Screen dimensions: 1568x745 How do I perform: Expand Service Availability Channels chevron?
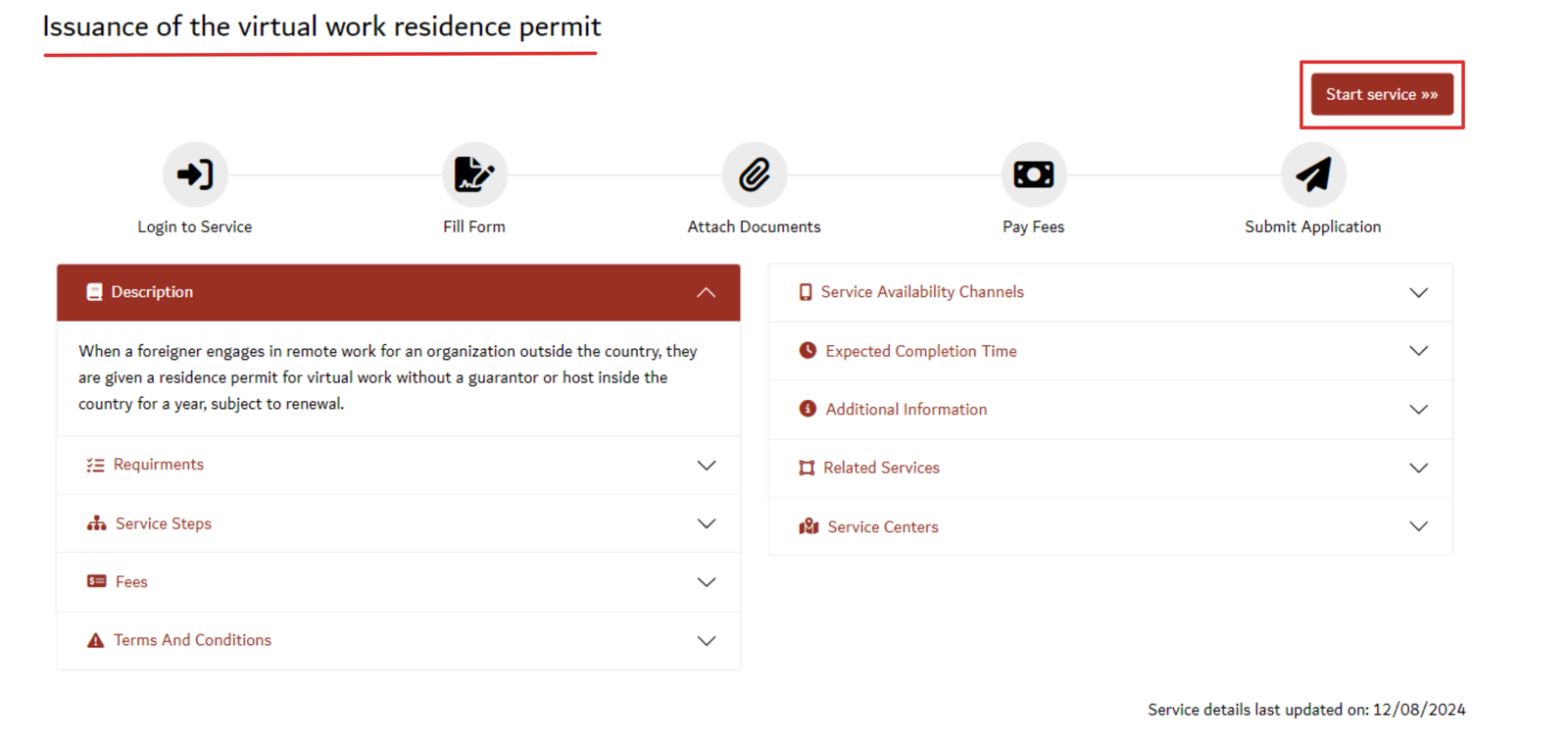pos(1418,292)
